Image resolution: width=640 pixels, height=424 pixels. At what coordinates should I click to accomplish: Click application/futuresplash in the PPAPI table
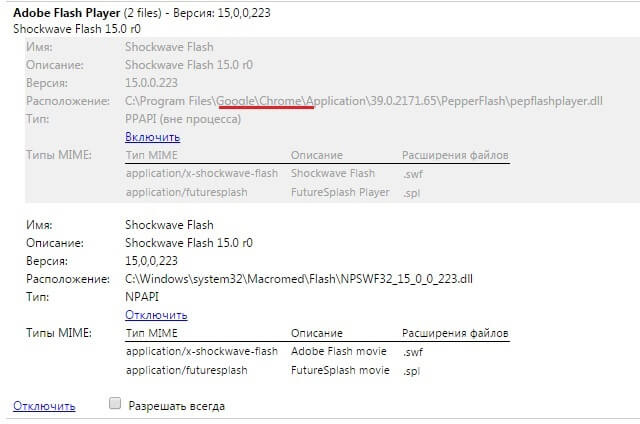[x=187, y=192]
